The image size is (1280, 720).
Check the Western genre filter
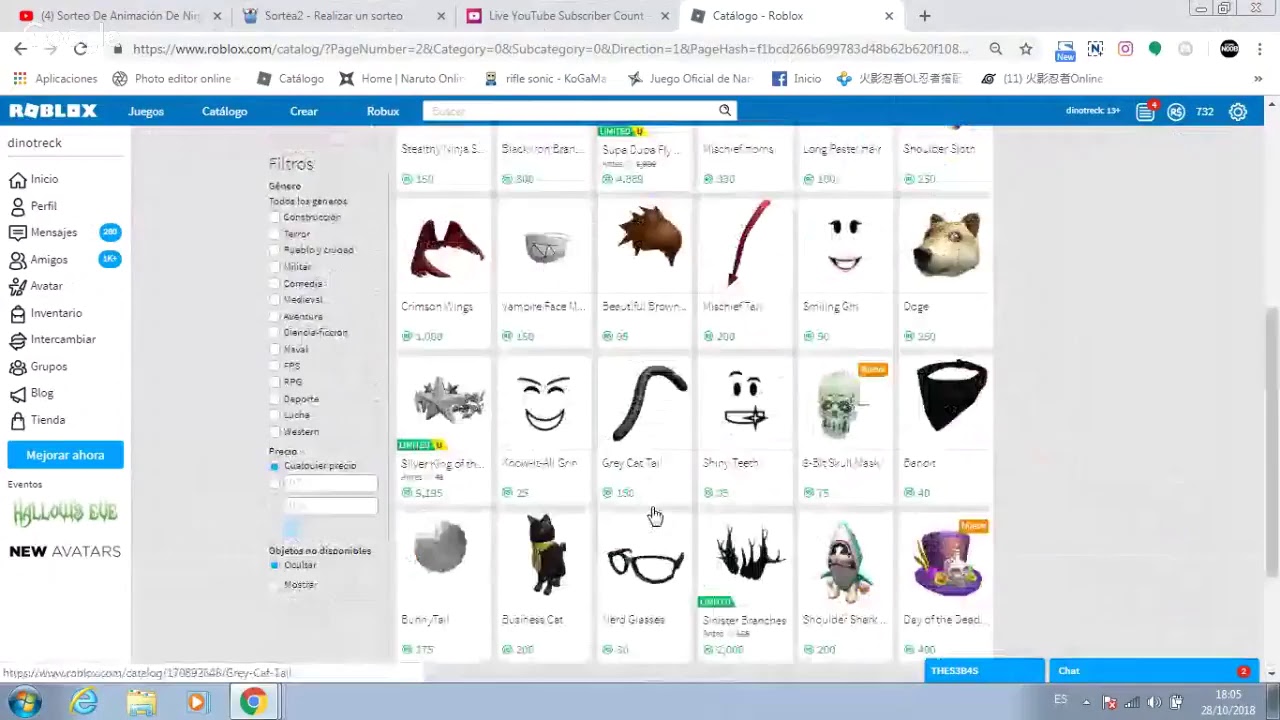(x=275, y=432)
